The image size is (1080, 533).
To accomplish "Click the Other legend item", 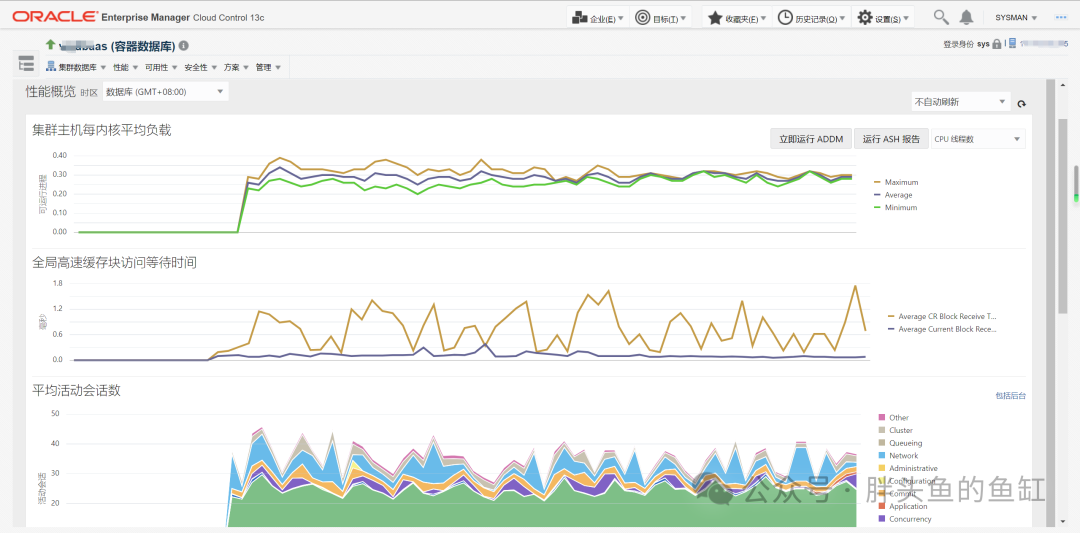I will tap(894, 417).
